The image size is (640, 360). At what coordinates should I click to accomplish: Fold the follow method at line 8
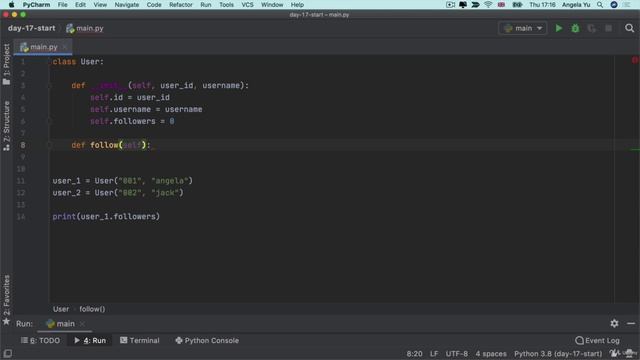pos(50,145)
